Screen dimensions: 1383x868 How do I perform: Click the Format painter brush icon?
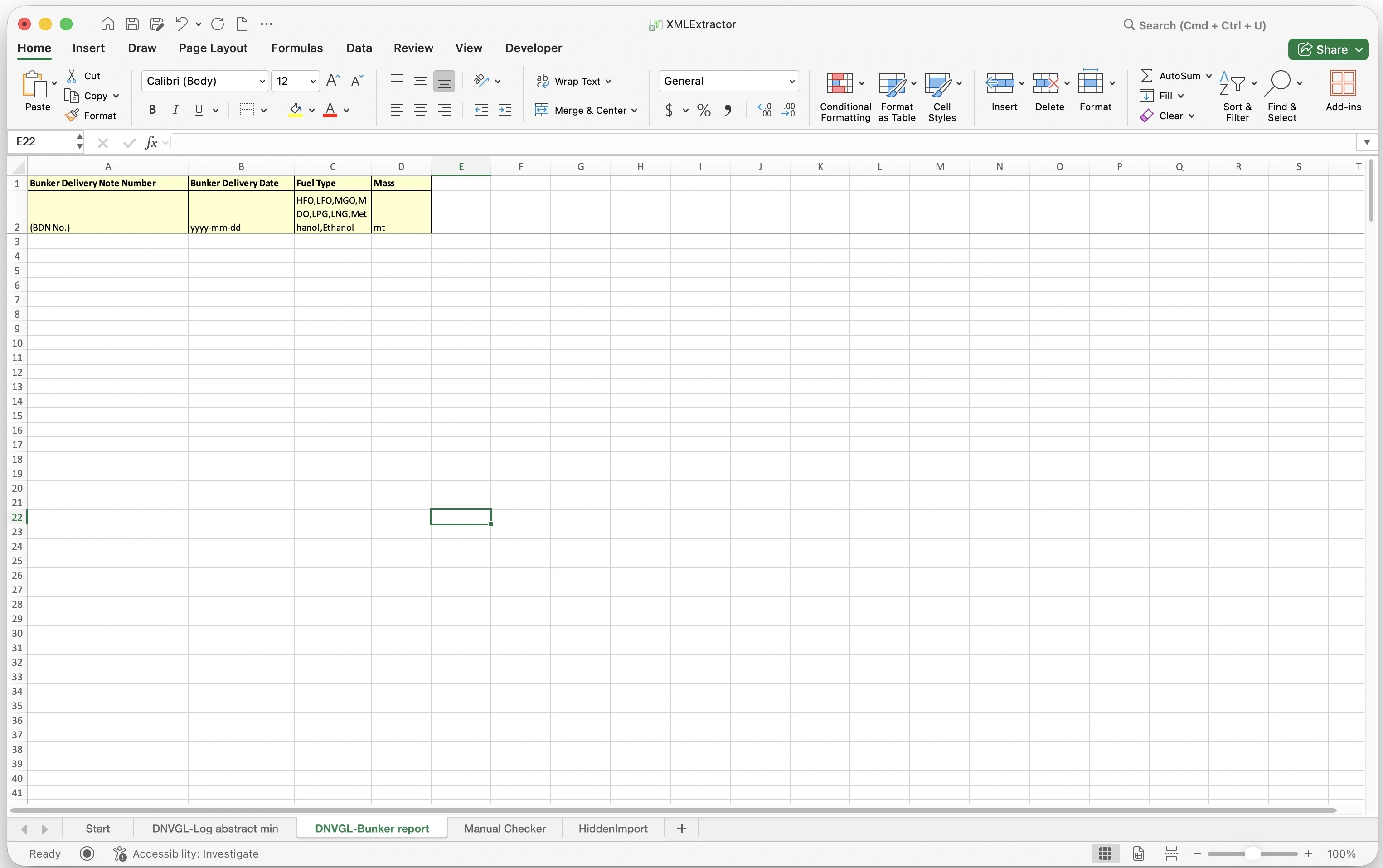(73, 116)
